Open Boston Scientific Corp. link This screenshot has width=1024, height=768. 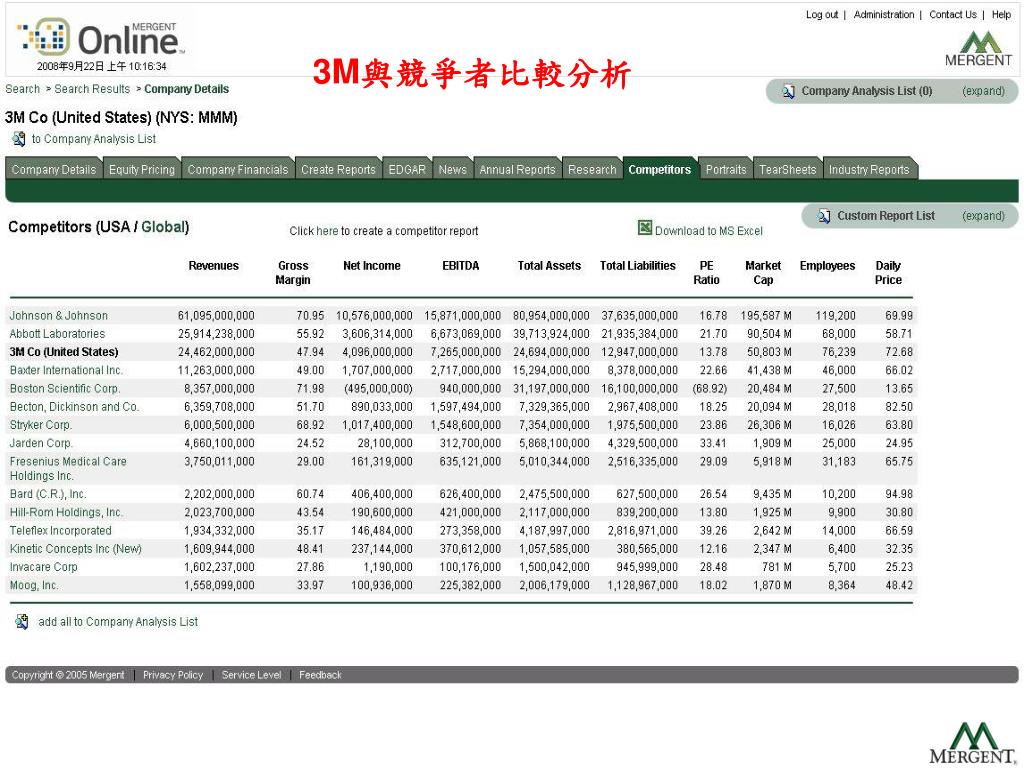[x=65, y=389]
